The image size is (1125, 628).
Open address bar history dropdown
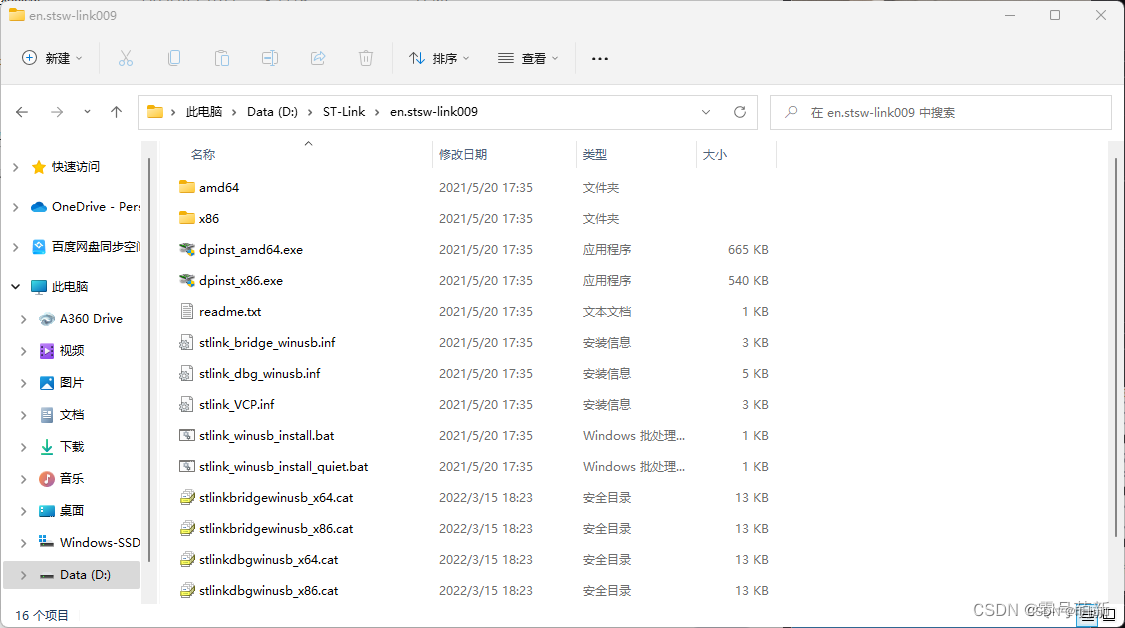pyautogui.click(x=706, y=112)
